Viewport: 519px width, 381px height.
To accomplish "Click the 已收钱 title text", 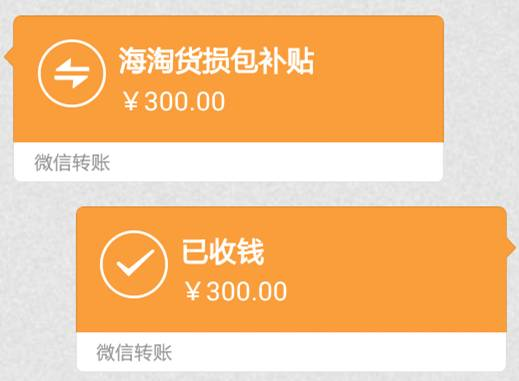I will click(x=223, y=252).
